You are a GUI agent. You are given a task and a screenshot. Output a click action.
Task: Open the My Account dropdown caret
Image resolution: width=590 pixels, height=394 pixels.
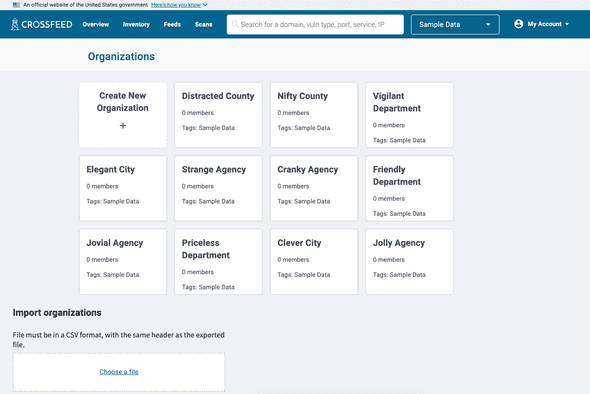(567, 24)
